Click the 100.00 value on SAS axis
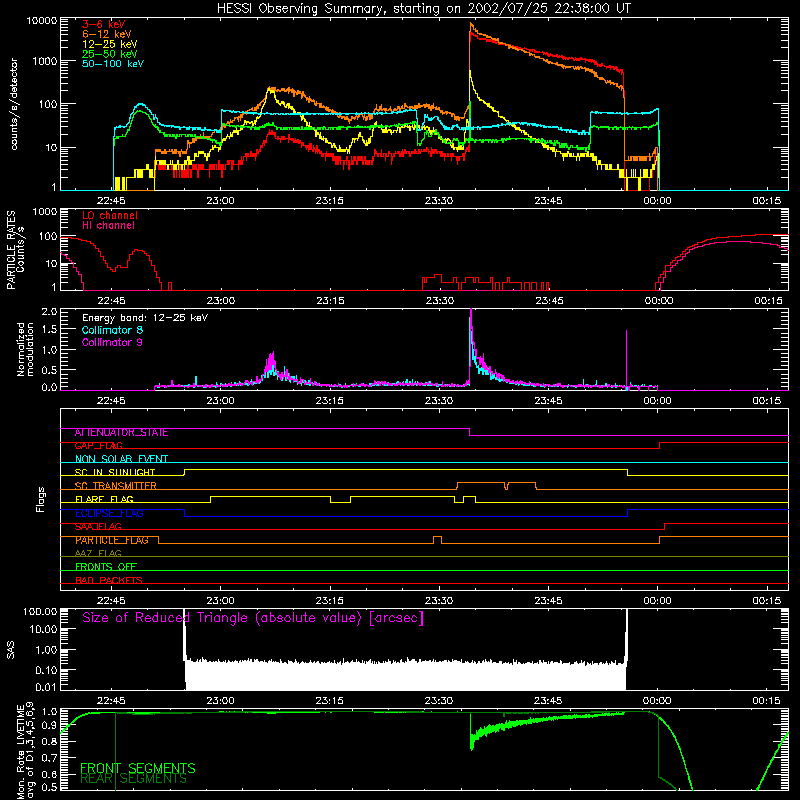The width and height of the screenshot is (800, 800). (x=40, y=612)
